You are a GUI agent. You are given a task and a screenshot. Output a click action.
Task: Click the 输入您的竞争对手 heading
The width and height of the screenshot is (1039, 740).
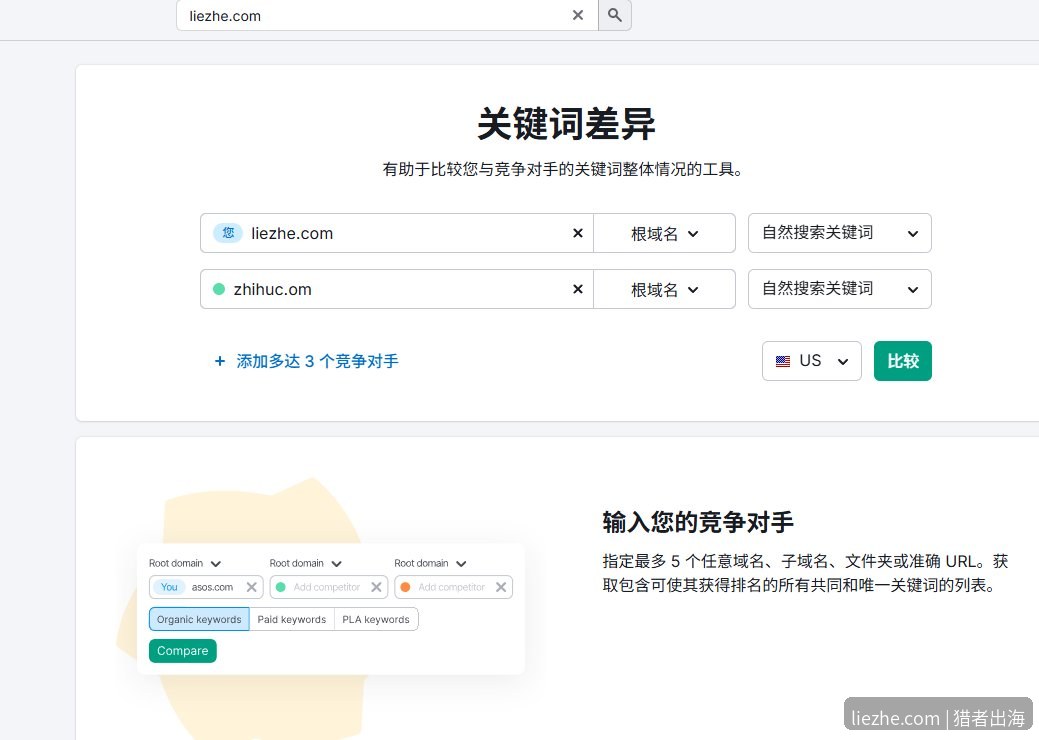point(698,522)
